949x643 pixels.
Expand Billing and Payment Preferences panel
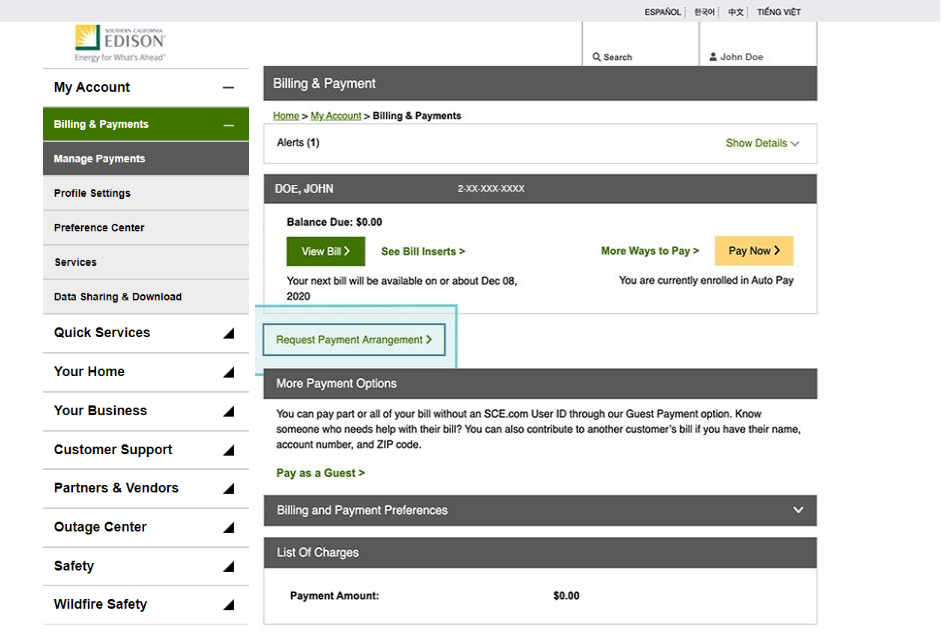click(798, 510)
